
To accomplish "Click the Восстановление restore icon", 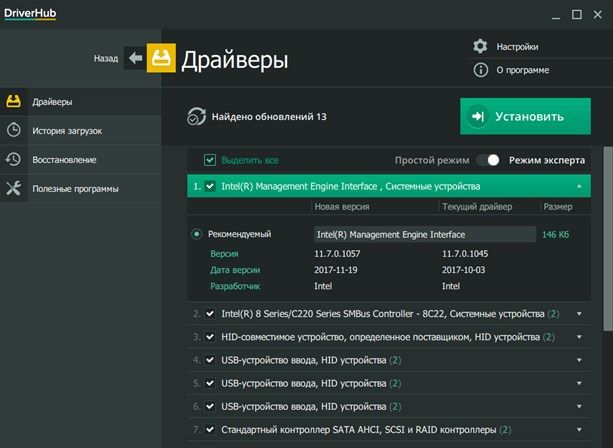I will (13, 159).
